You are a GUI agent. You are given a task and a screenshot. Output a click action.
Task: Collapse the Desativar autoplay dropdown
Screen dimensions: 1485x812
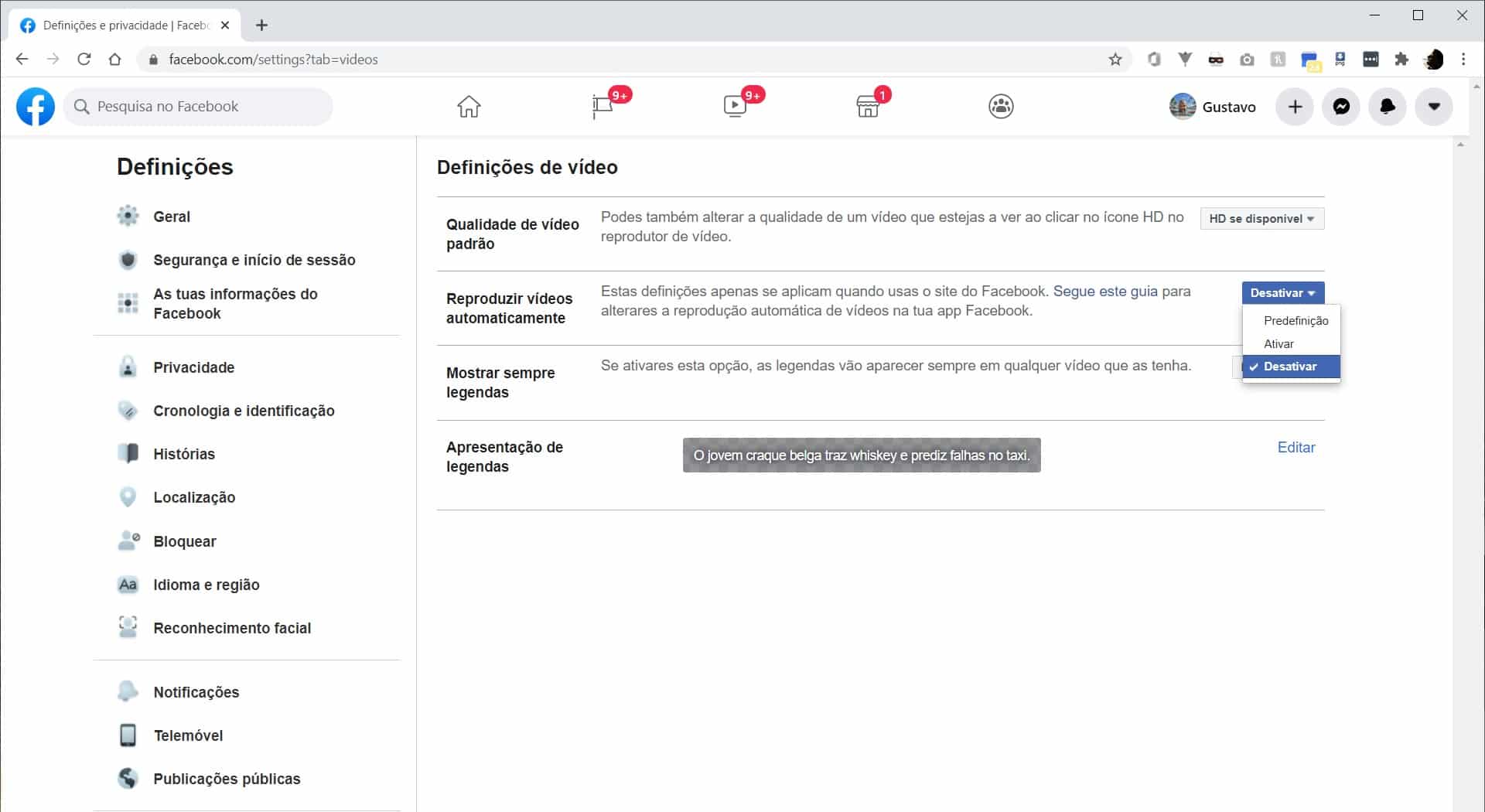pyautogui.click(x=1283, y=293)
